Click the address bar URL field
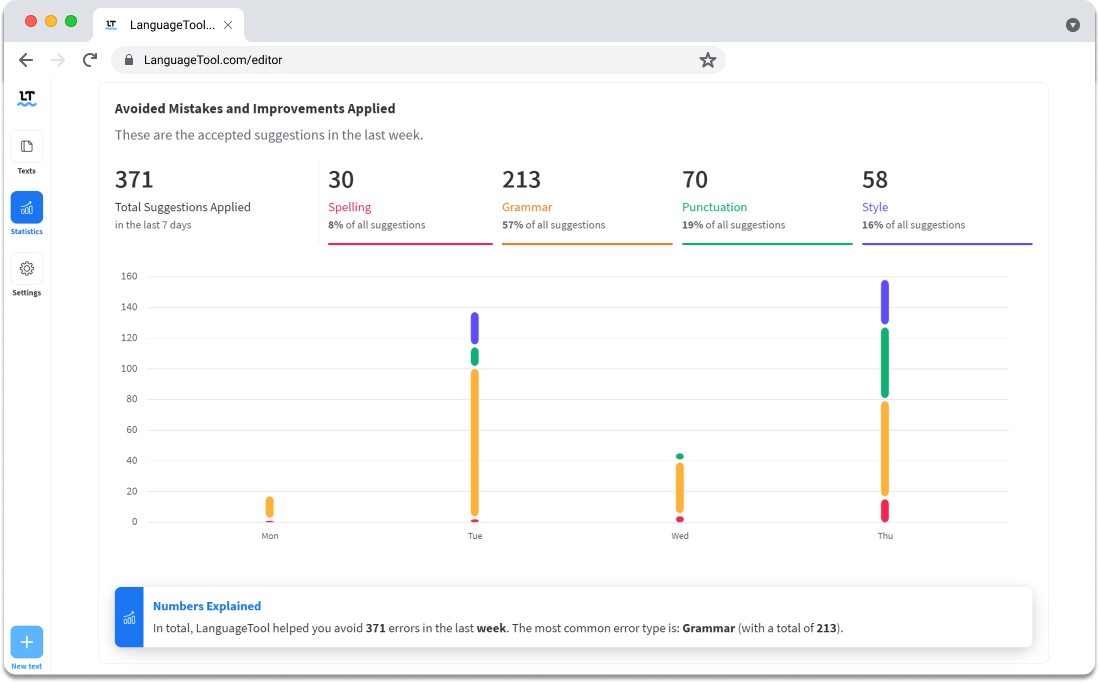 coord(418,60)
